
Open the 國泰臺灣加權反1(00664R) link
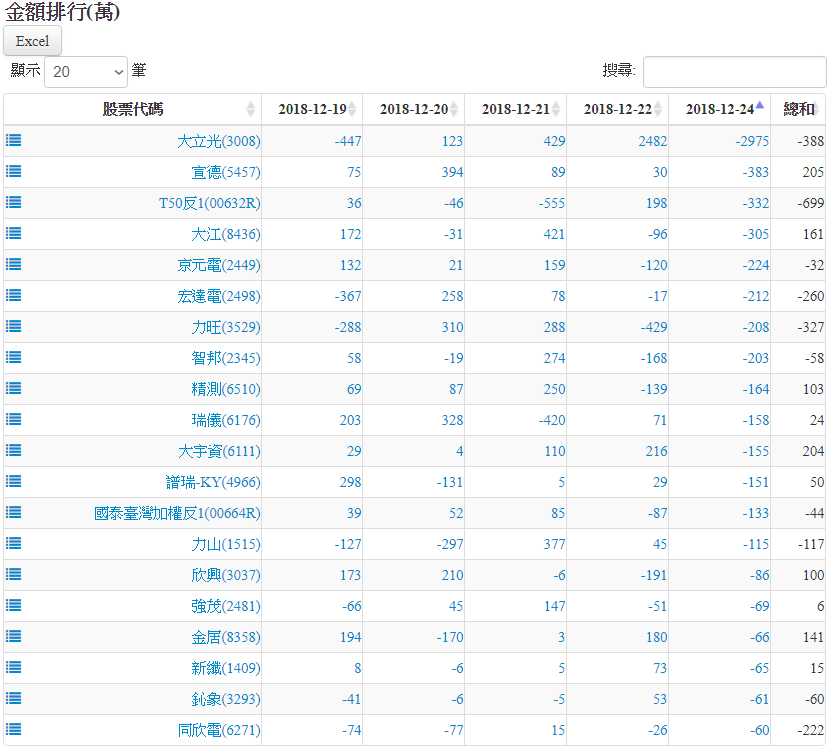(177, 513)
